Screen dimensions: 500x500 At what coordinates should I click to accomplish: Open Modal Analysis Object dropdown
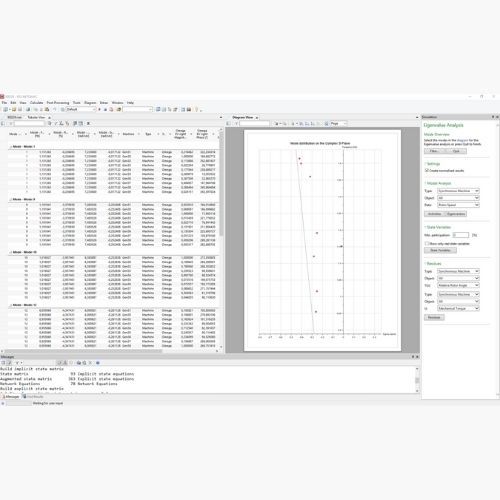pyautogui.click(x=458, y=198)
